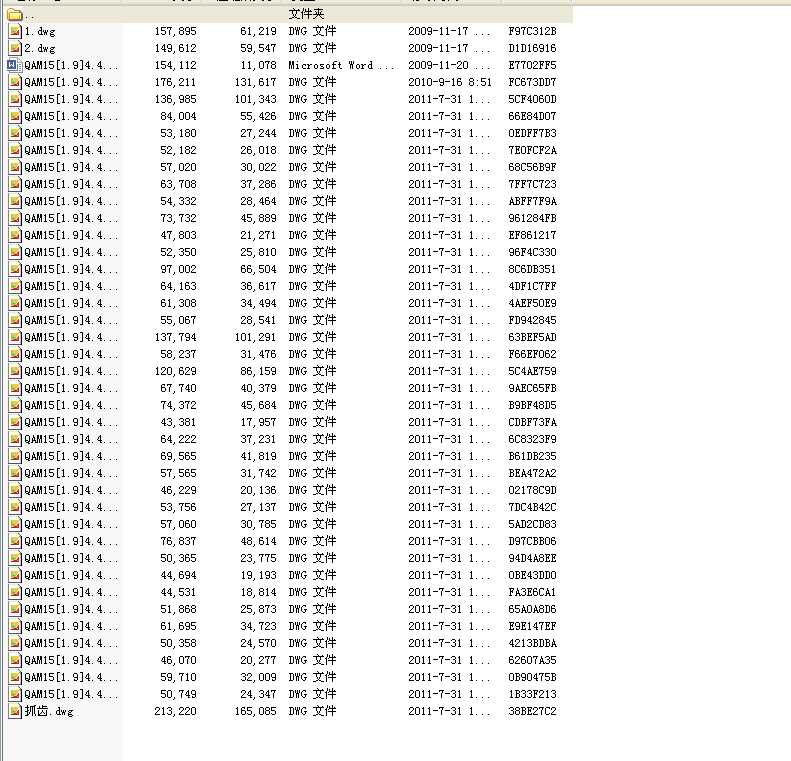Screen dimensions: 791x761
Task: Click the DWG icon of row 68C56B9F
Action: (x=15, y=167)
